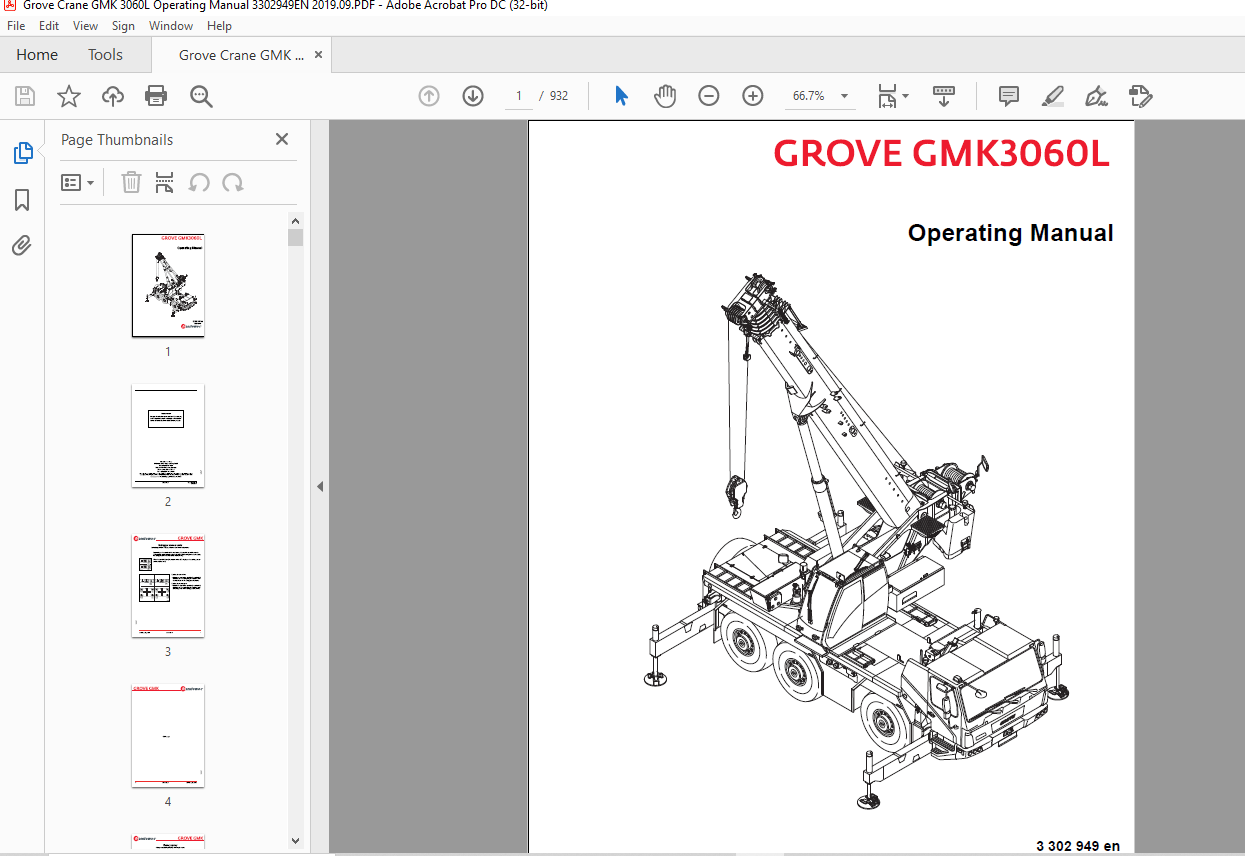Screen dimensions: 1245x856
Task: Select the arrow Selection tool
Action: 621,96
